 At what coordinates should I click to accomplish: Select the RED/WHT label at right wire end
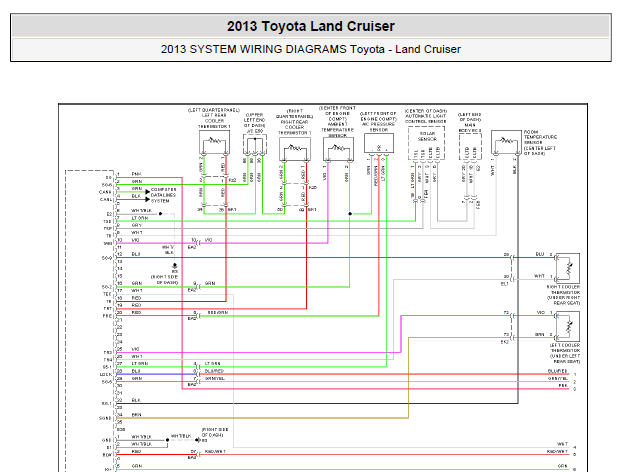click(x=558, y=452)
